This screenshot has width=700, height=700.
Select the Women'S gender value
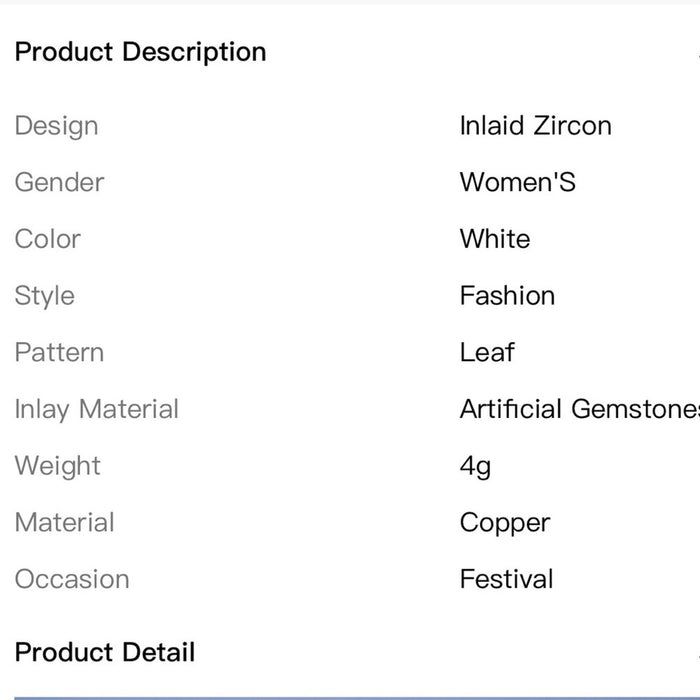(517, 182)
